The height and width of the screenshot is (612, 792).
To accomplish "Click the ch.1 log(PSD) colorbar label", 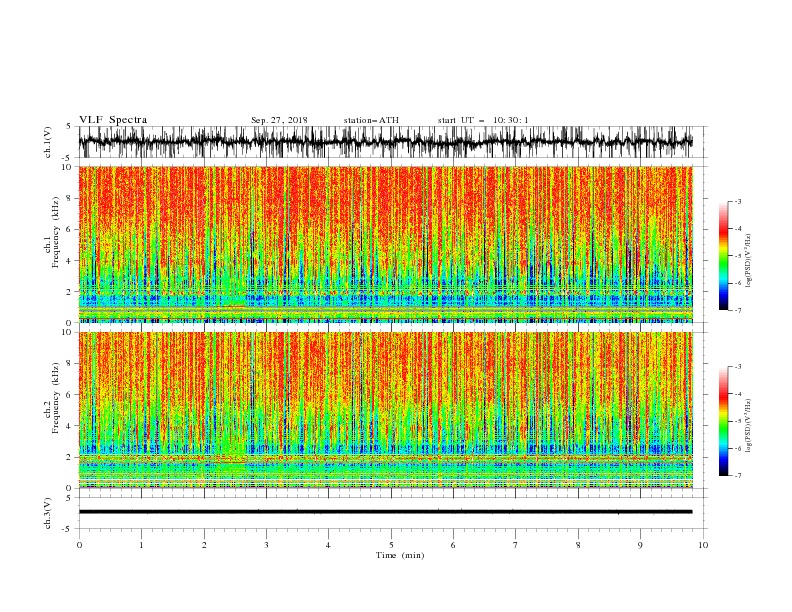I will pos(749,261).
